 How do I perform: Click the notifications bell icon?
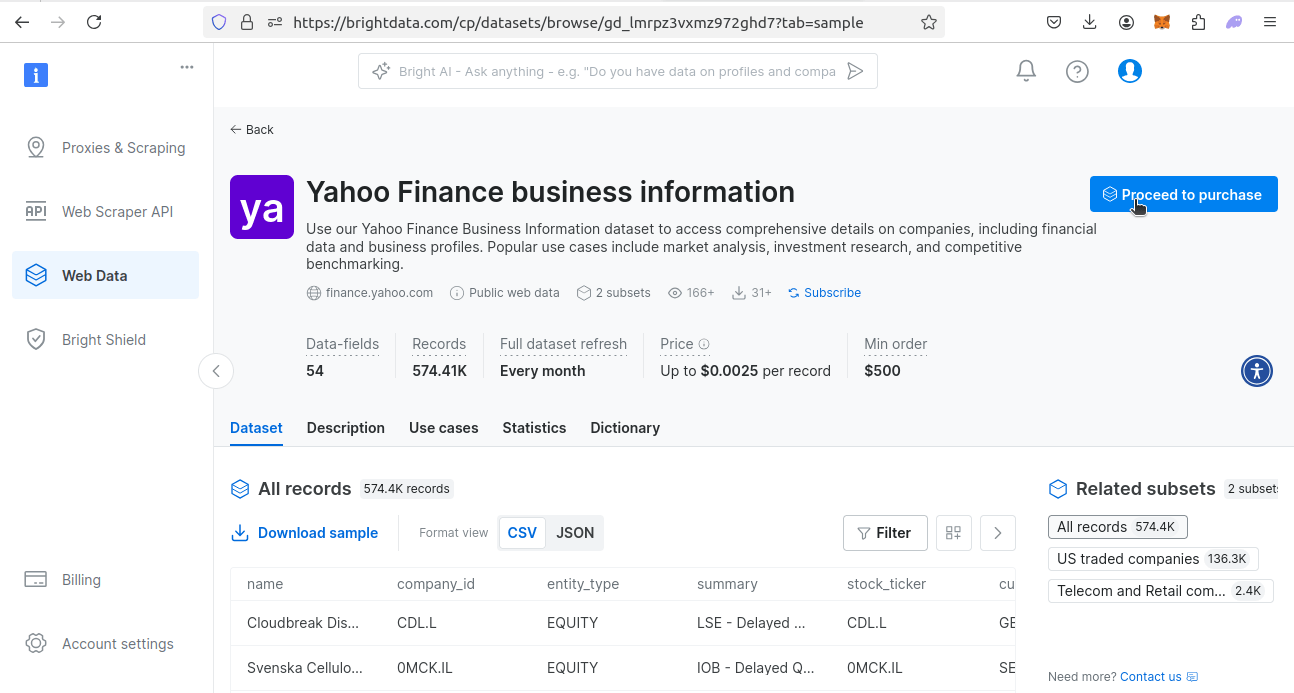tap(1026, 71)
